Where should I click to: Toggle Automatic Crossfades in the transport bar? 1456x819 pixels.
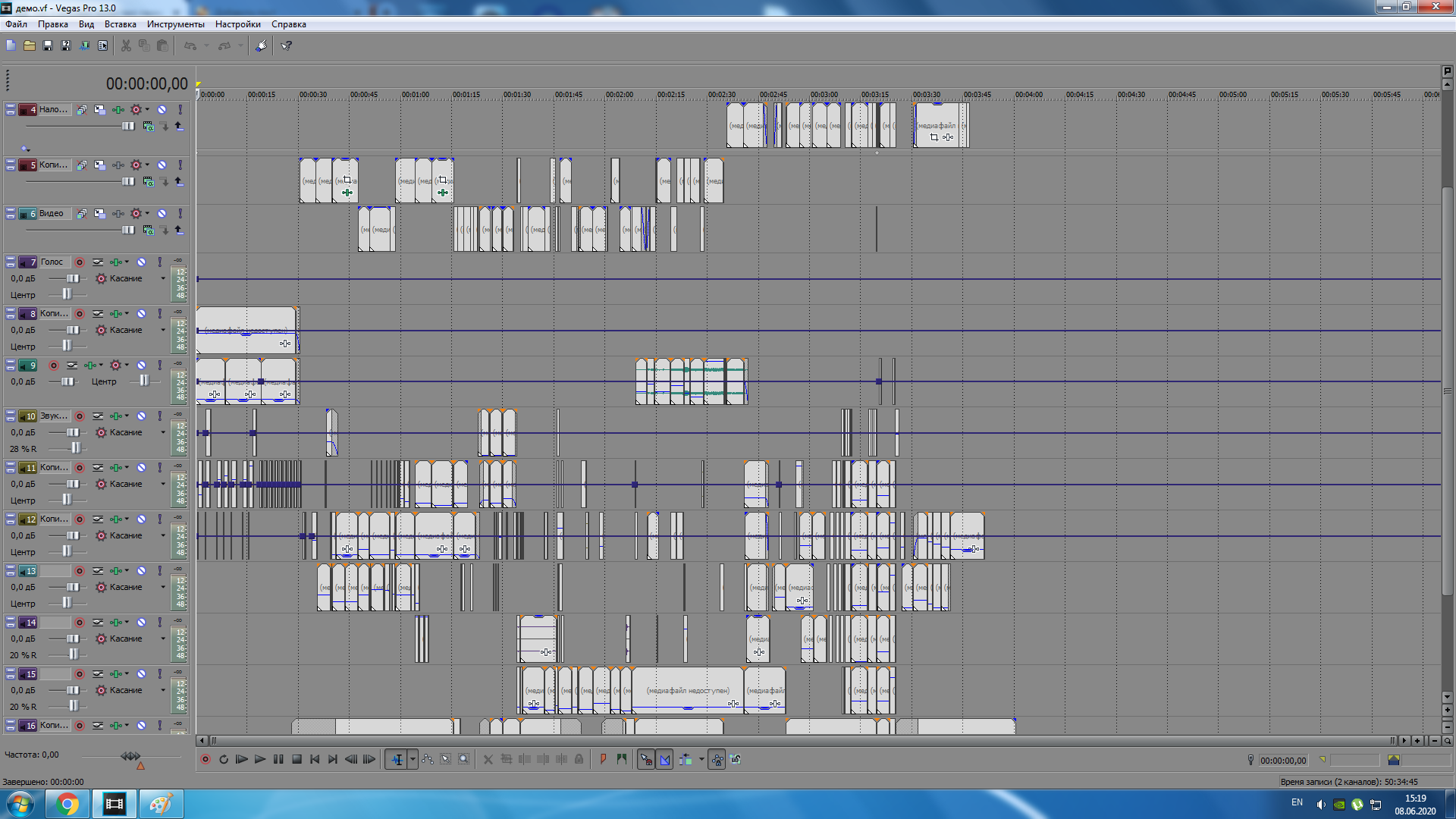click(x=665, y=759)
